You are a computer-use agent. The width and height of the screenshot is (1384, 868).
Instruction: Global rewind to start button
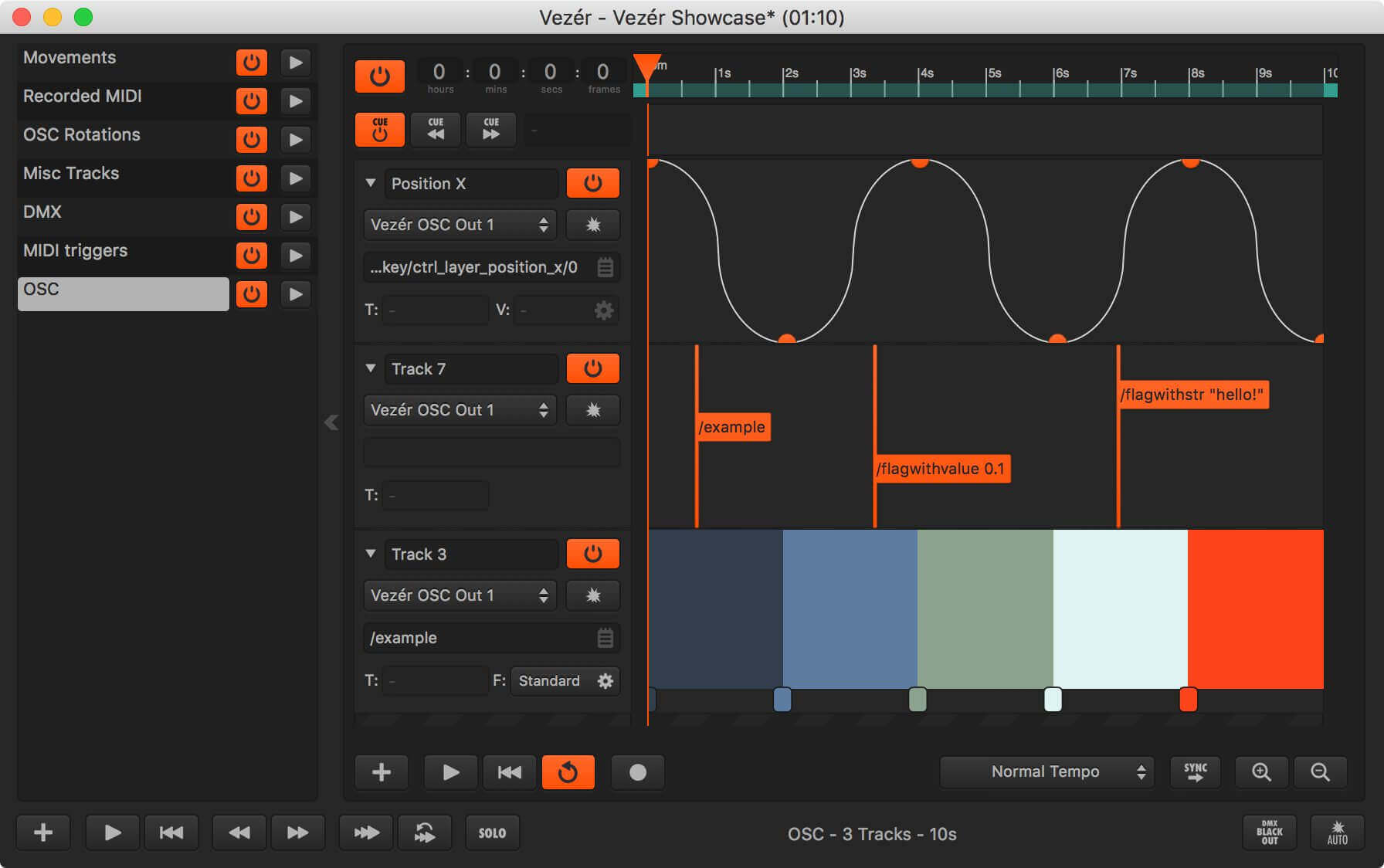tap(171, 832)
